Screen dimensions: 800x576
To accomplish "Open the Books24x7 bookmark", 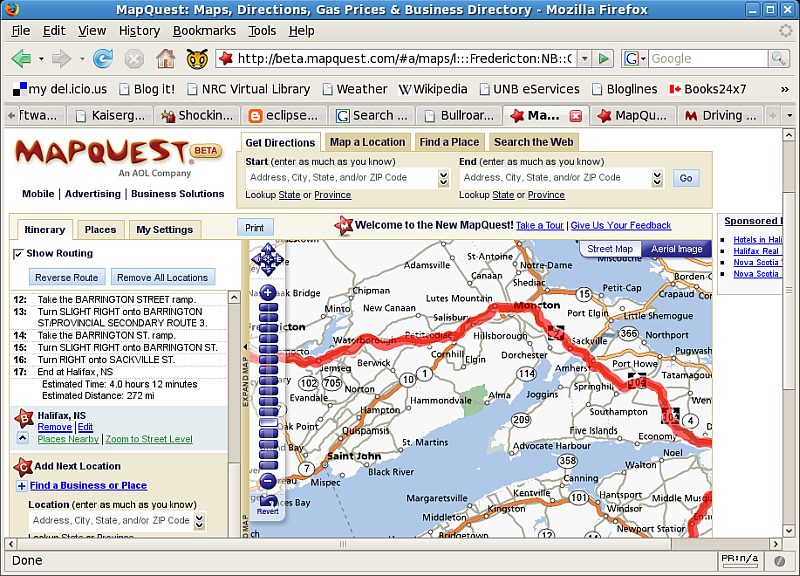I will [x=707, y=89].
